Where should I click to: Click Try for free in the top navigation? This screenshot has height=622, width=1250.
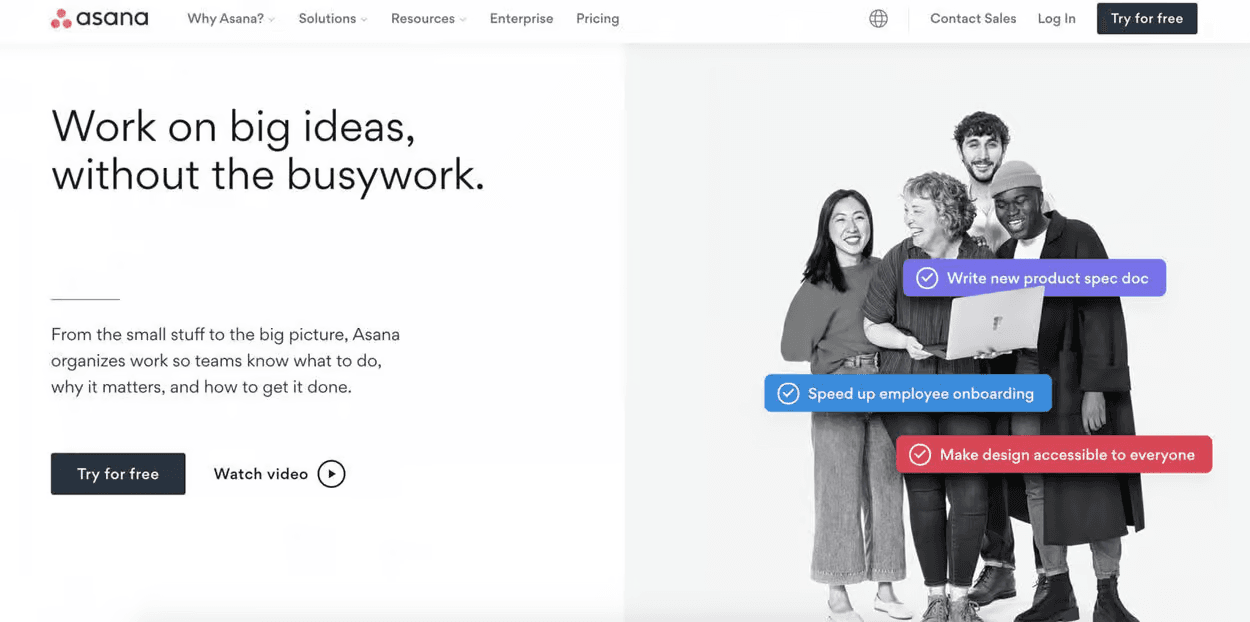[x=1146, y=19]
